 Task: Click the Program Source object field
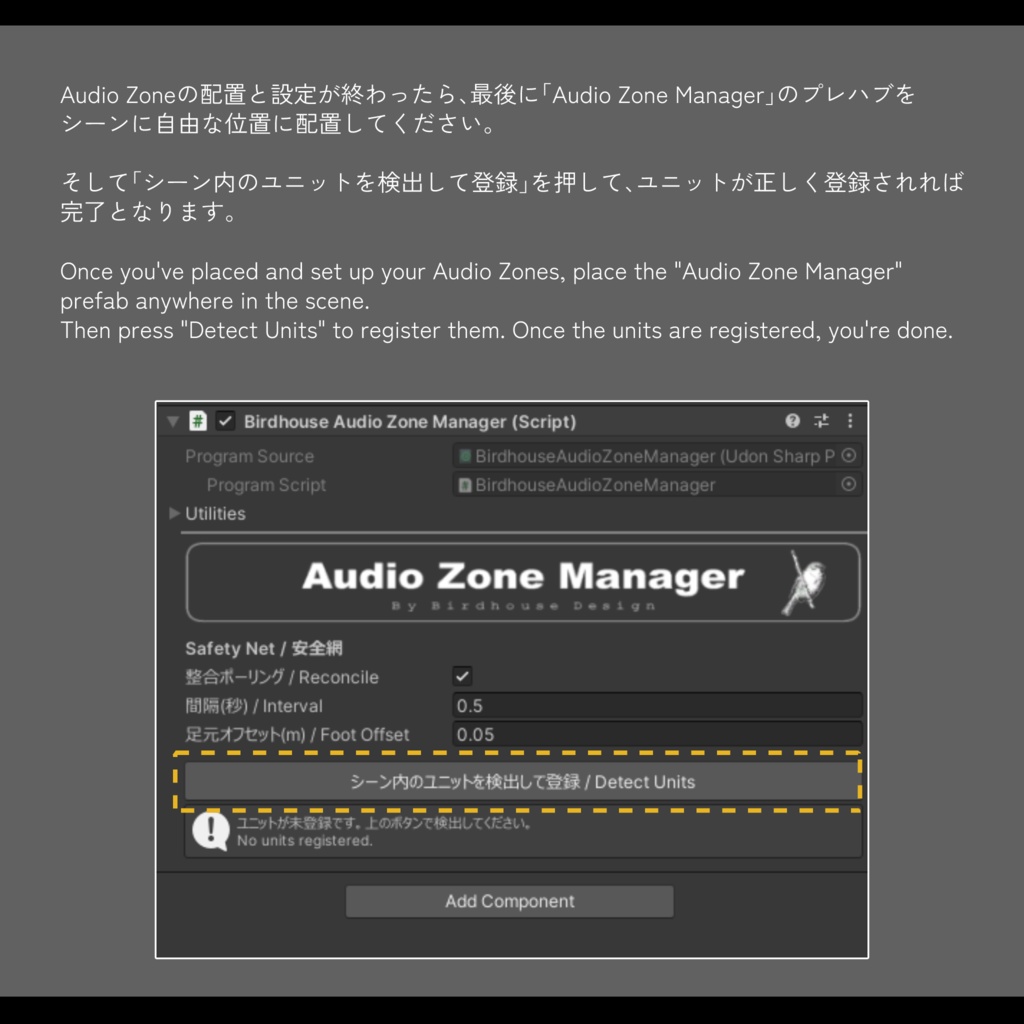657,456
